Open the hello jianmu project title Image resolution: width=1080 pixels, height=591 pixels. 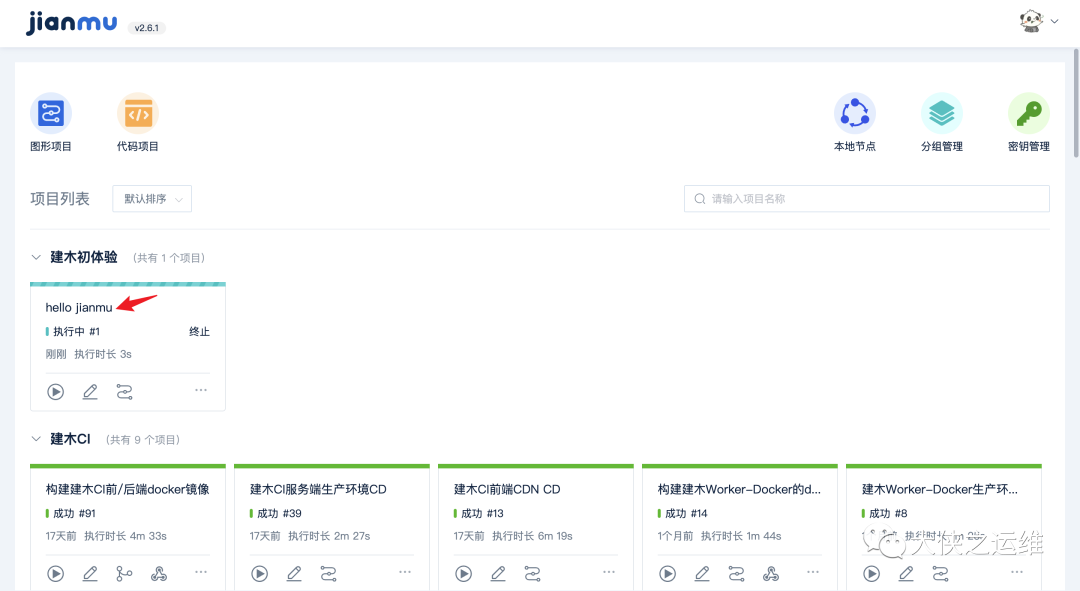click(79, 307)
